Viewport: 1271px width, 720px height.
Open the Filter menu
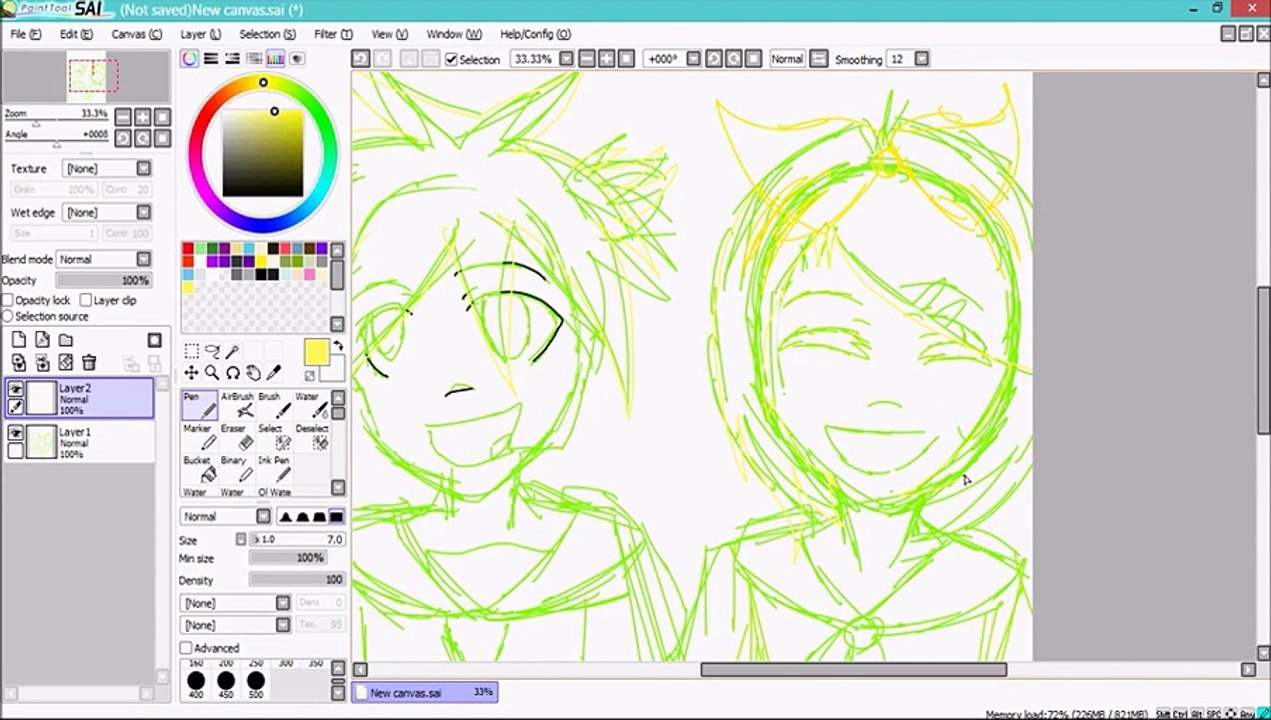tap(333, 34)
